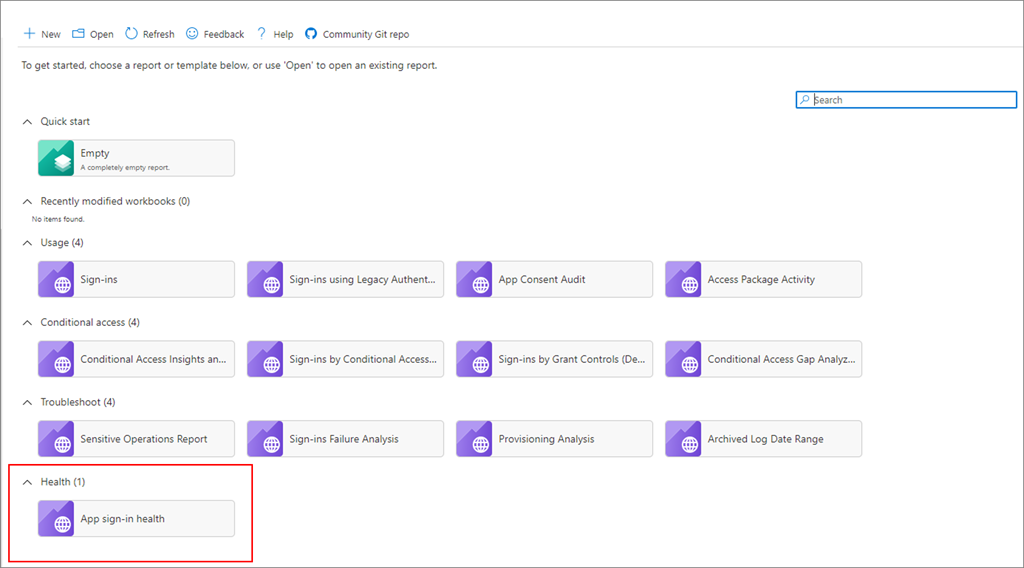
Task: Collapse the Troubleshoot section chevron
Action: [27, 403]
